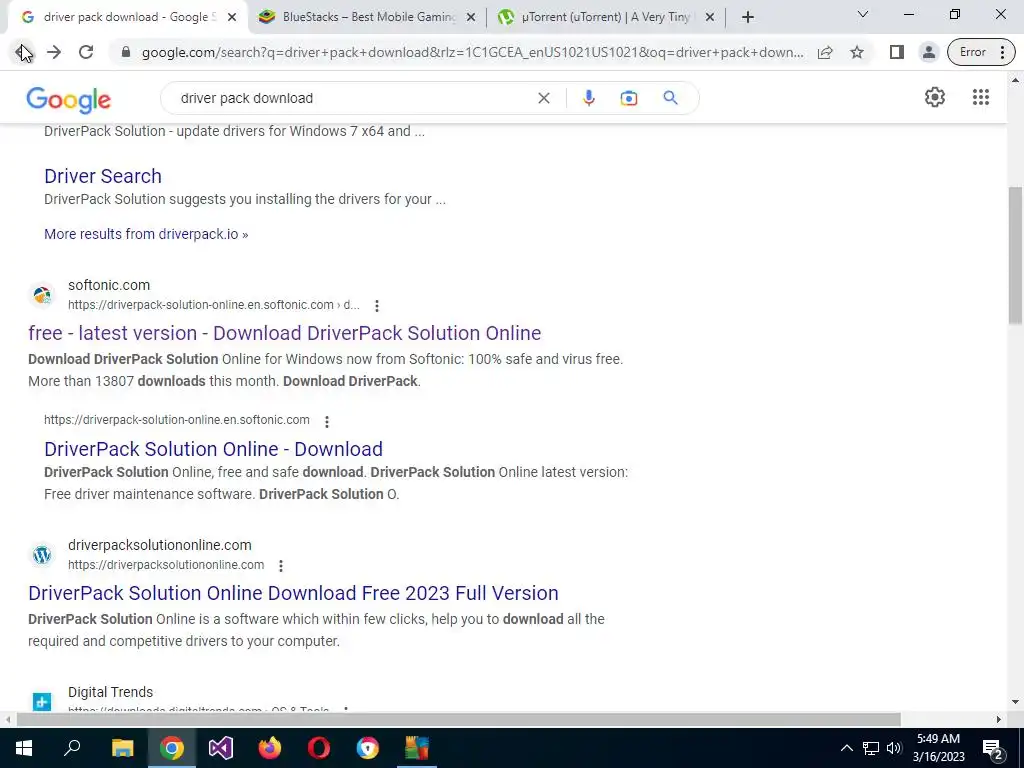Screen dimensions: 1024x768
Task: Open DriverPack Solution Online Download Free 2023 link
Action: pyautogui.click(x=293, y=593)
